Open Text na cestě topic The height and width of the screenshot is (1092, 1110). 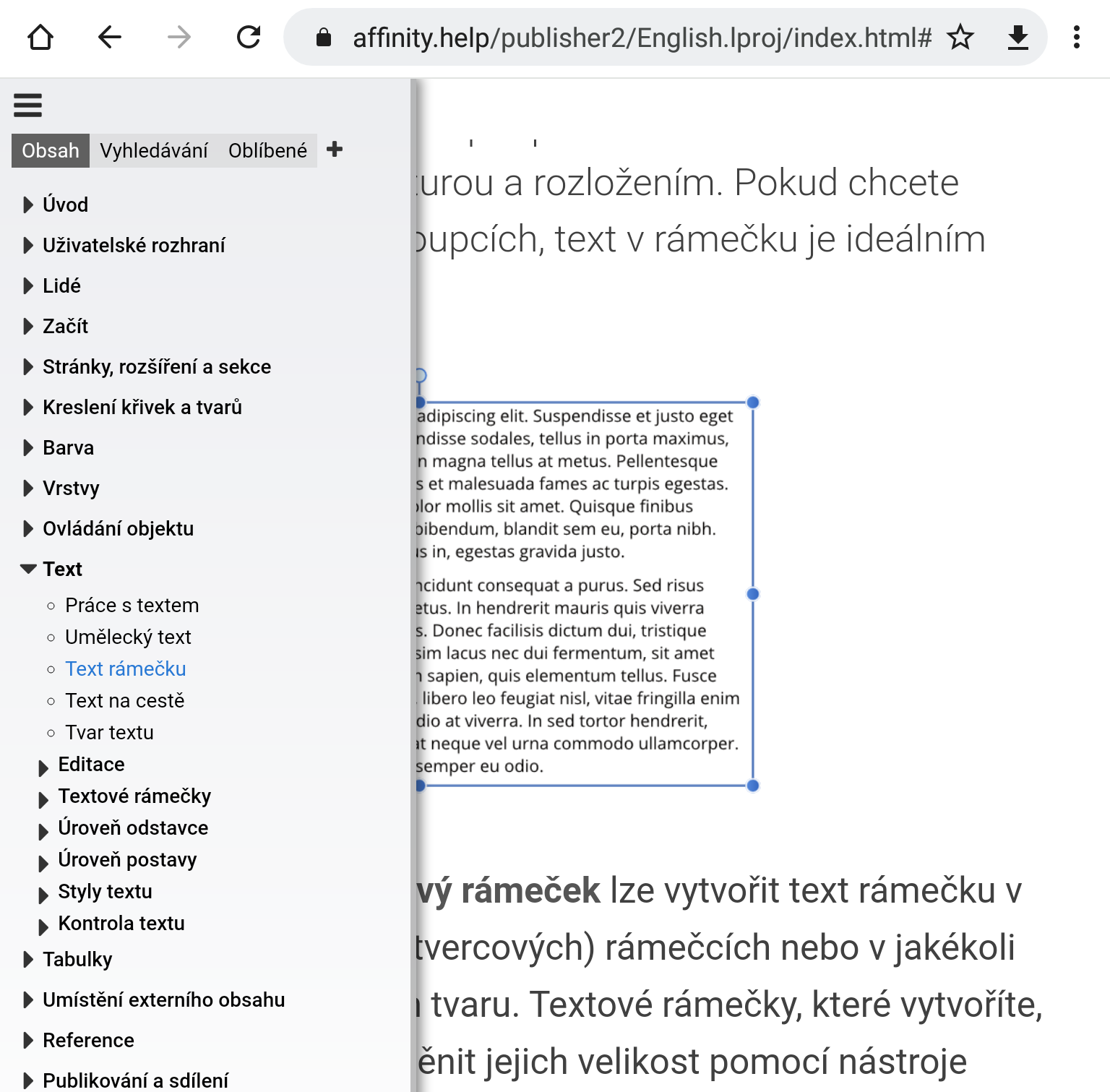(x=125, y=700)
